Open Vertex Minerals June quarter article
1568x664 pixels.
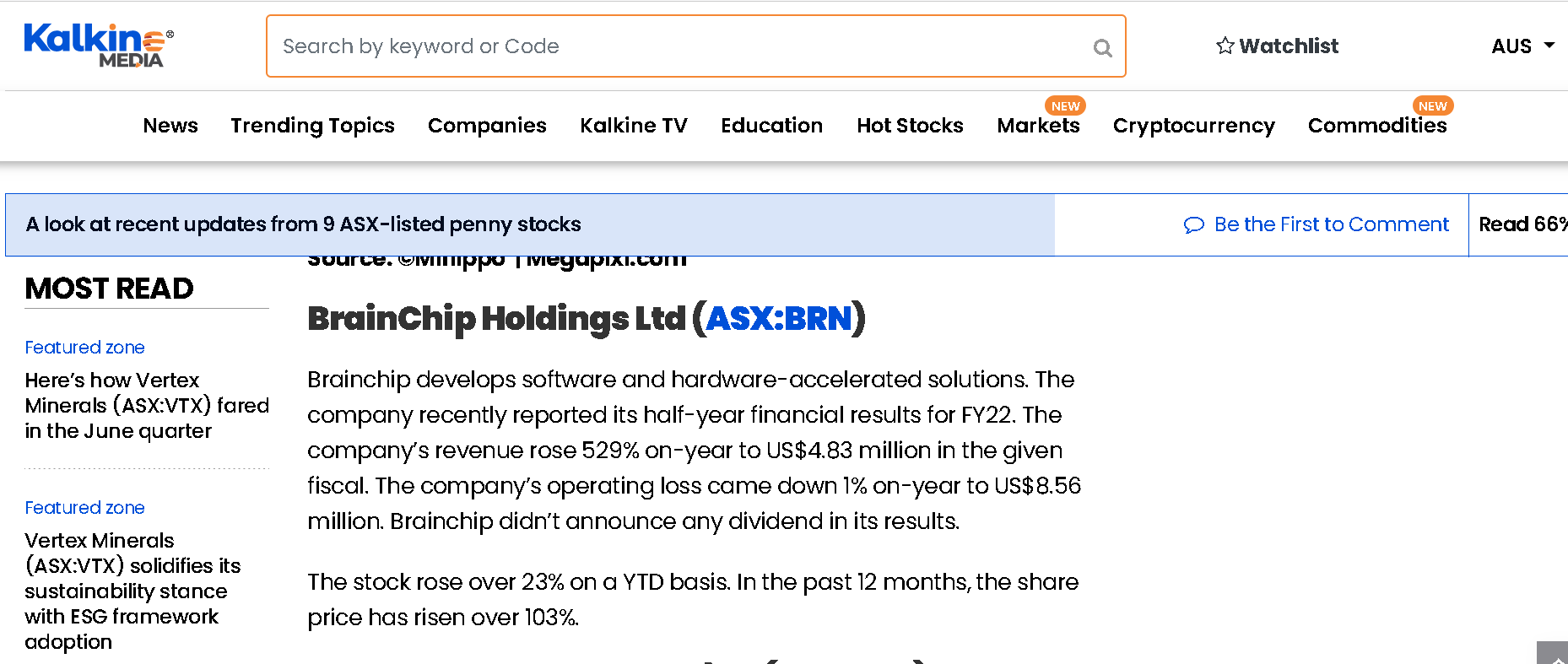147,406
